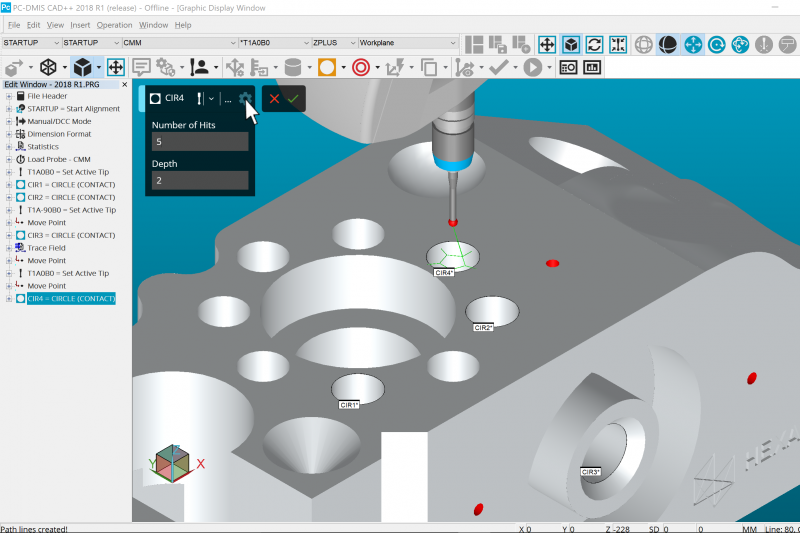Select CIR3 = CIRCLE (CONTACT) in tree

click(x=71, y=235)
